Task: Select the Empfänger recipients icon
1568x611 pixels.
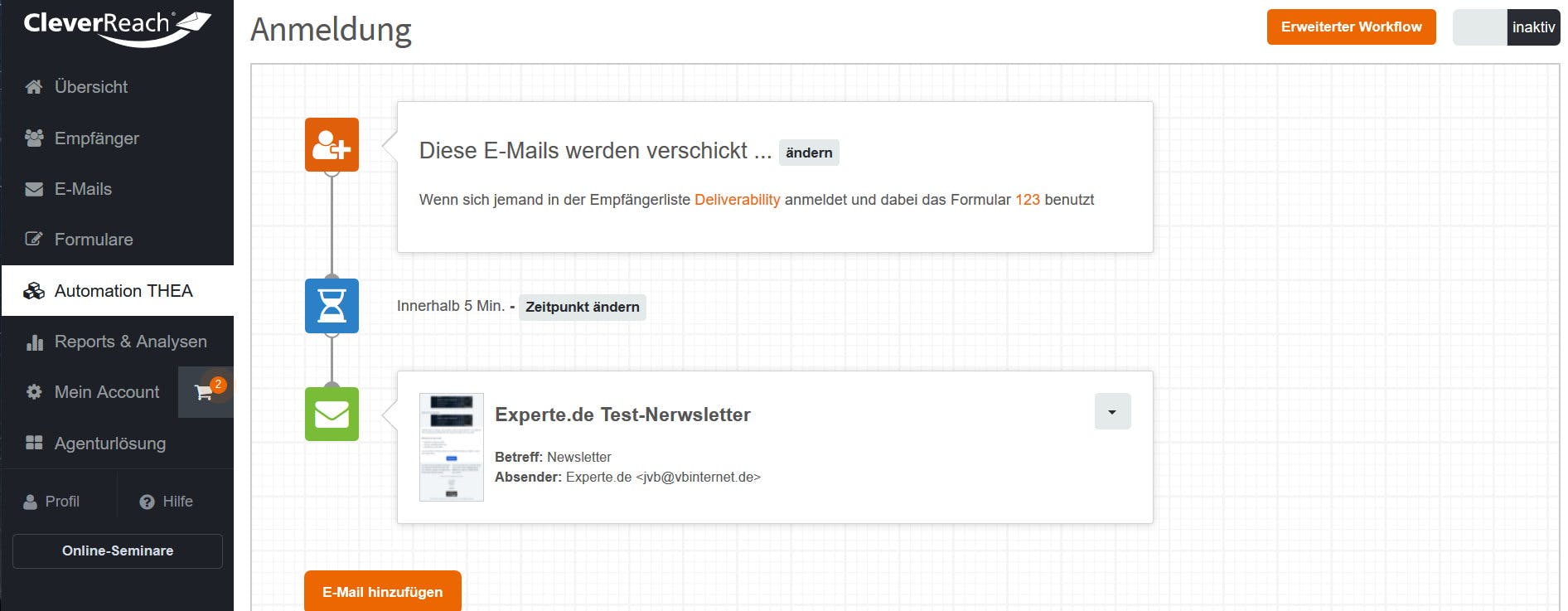Action: click(33, 138)
